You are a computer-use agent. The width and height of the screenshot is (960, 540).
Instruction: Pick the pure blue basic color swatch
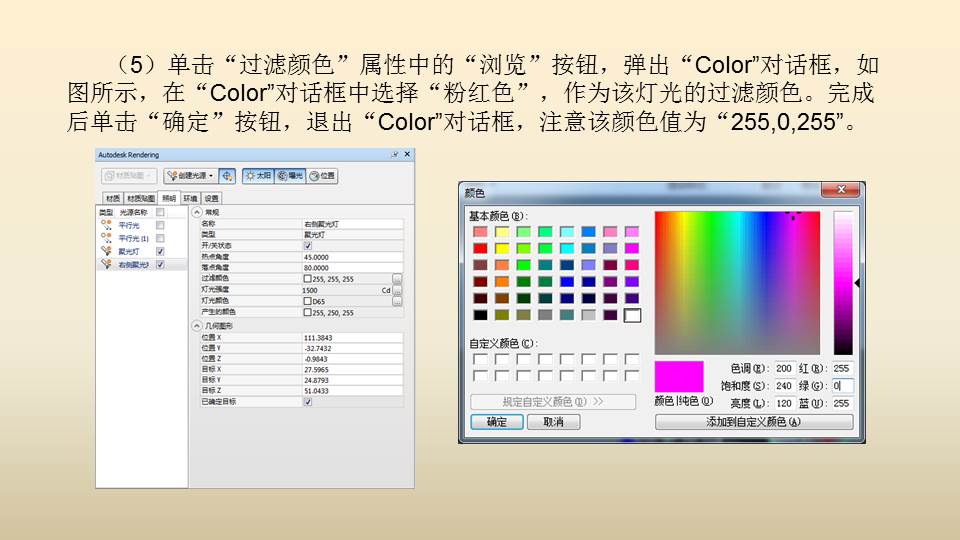click(567, 282)
